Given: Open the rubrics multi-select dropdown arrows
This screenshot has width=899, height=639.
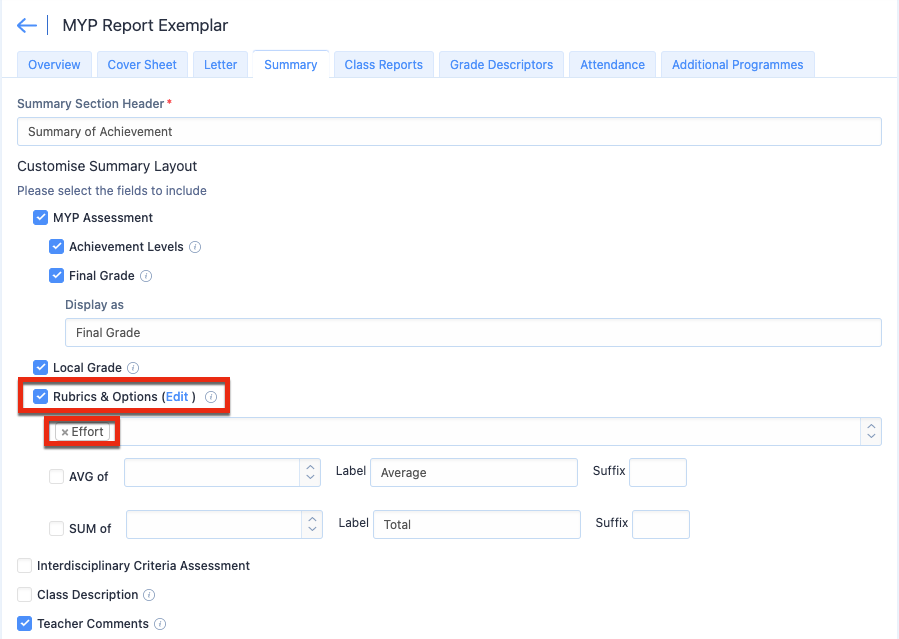Looking at the screenshot, I should coord(871,432).
